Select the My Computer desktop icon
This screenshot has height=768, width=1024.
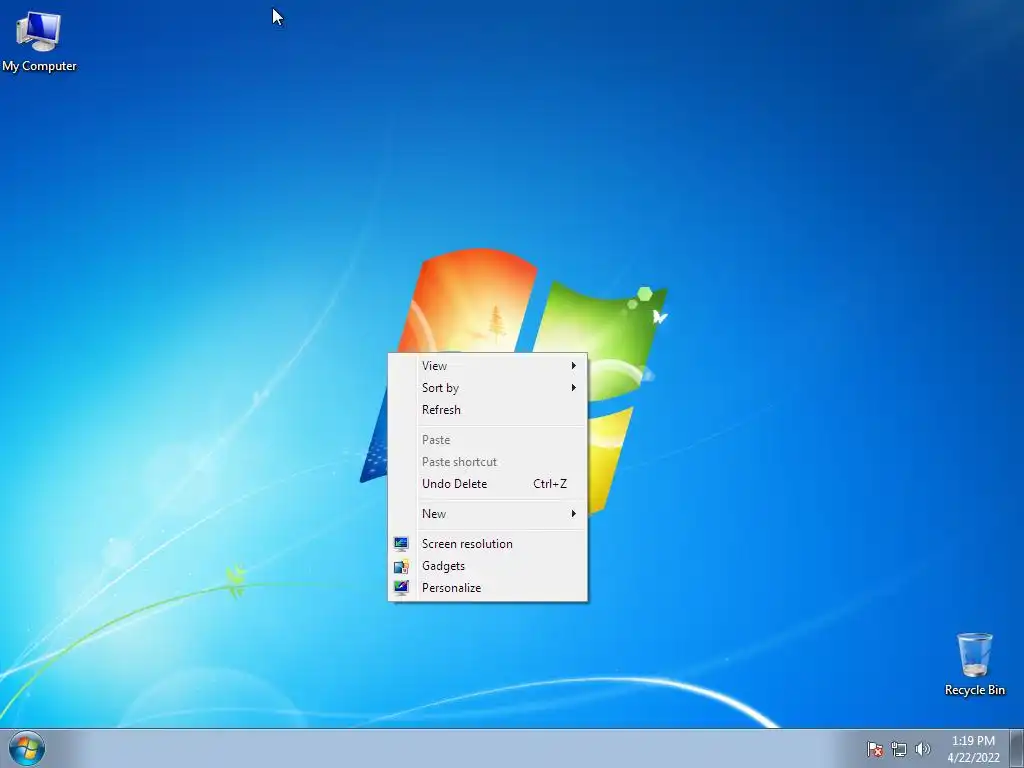[x=39, y=40]
